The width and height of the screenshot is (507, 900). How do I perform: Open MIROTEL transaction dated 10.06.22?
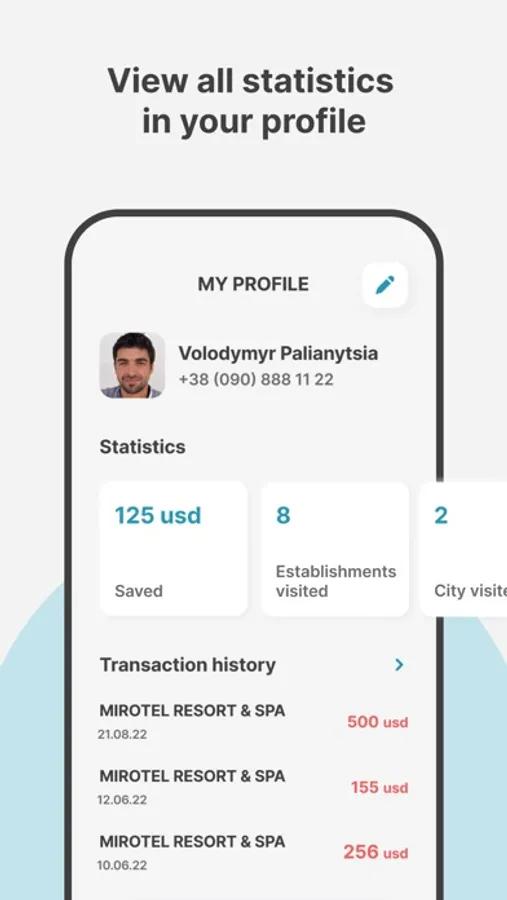click(253, 852)
